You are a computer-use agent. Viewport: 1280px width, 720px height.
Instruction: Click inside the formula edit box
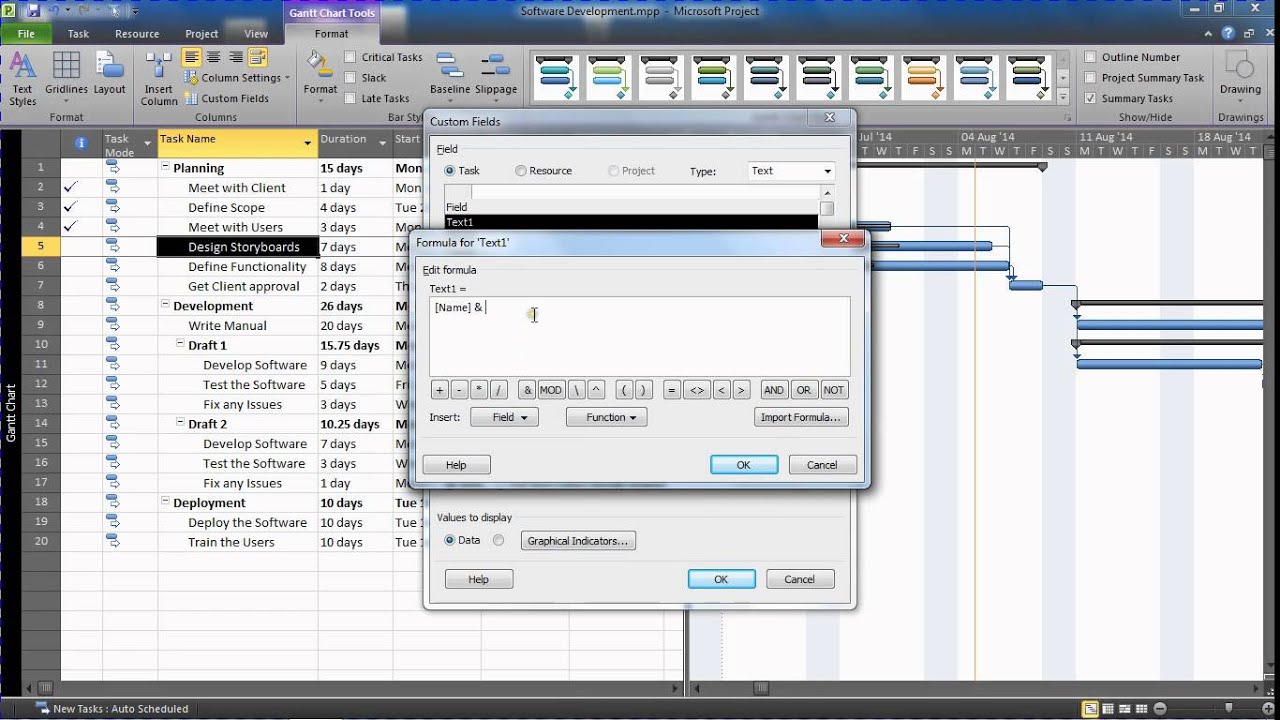(x=640, y=336)
